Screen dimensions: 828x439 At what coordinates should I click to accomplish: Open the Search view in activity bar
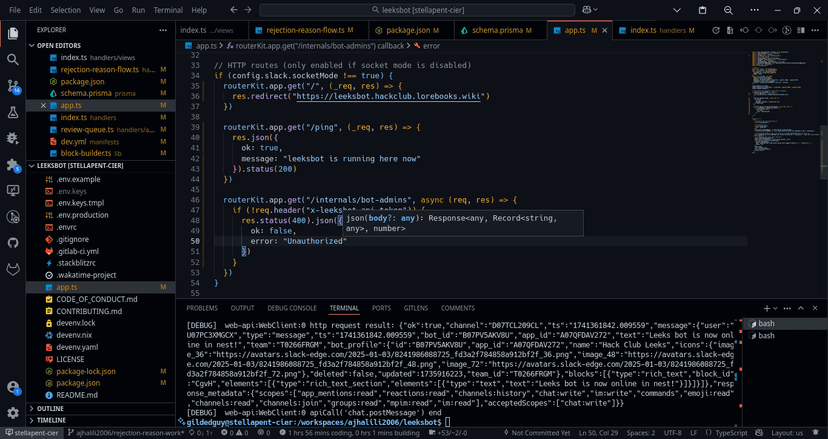point(13,60)
